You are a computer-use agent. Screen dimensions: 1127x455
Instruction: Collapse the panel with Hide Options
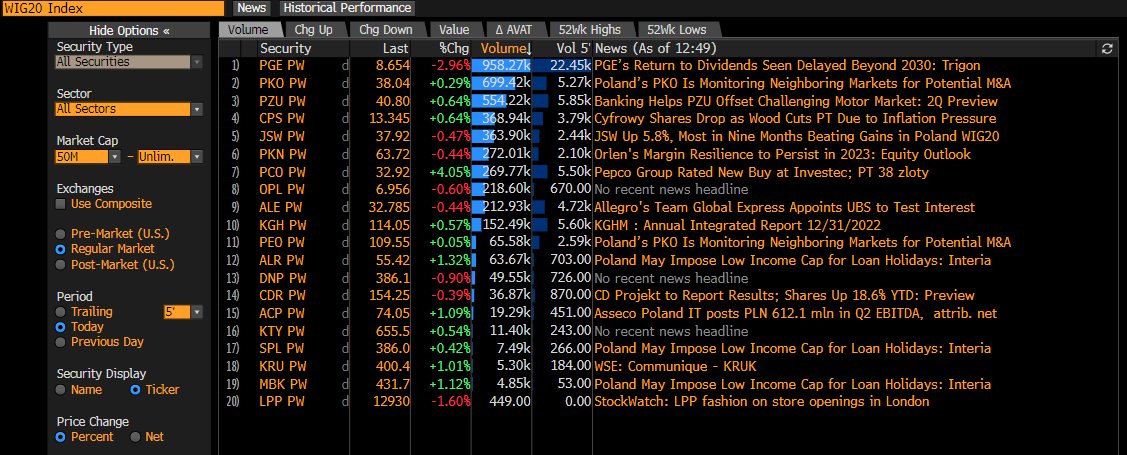(129, 31)
